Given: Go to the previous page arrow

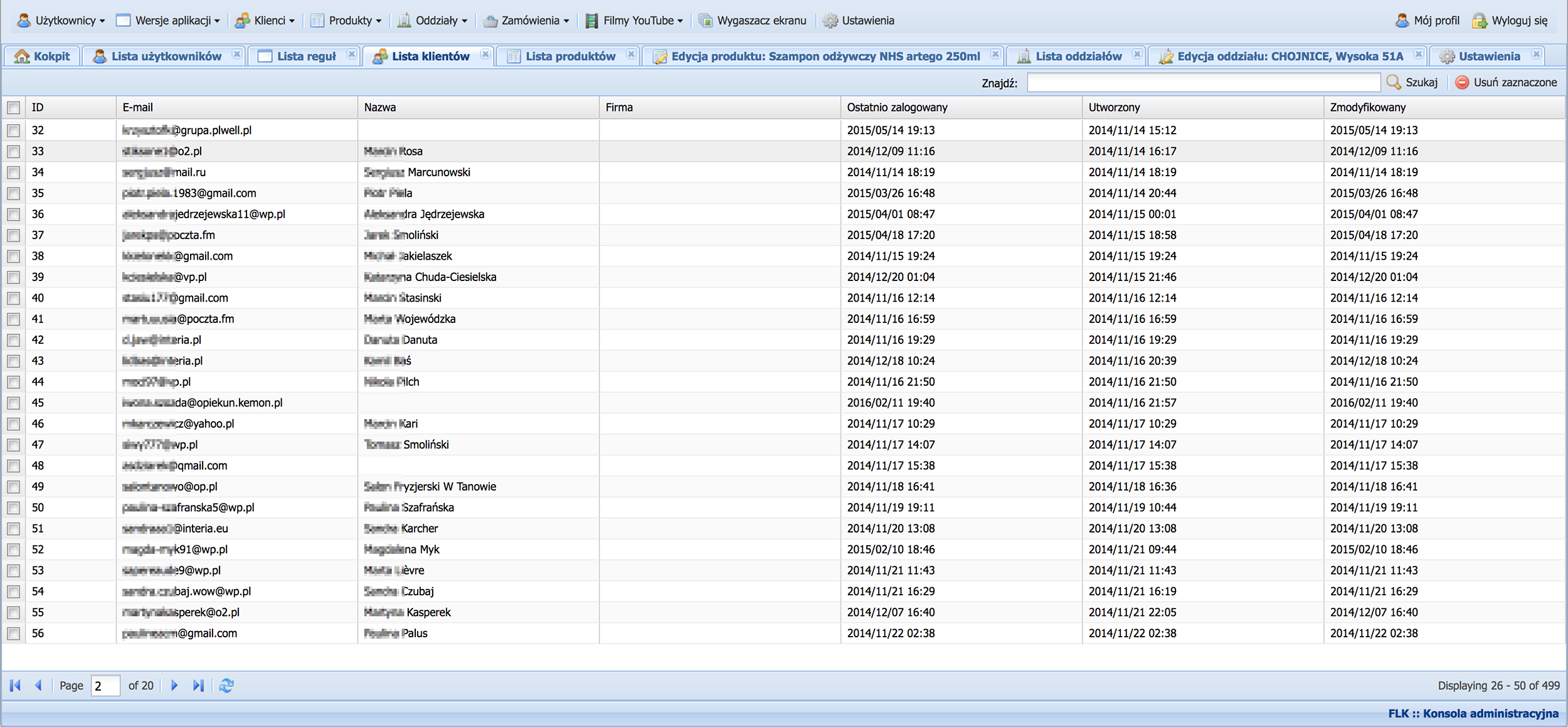Looking at the screenshot, I should [39, 686].
